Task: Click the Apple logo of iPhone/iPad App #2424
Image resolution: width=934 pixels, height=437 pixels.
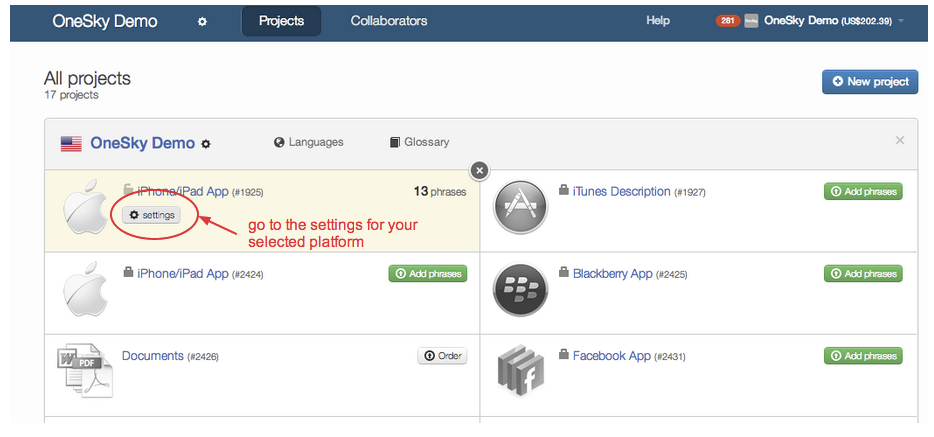Action: 86,289
